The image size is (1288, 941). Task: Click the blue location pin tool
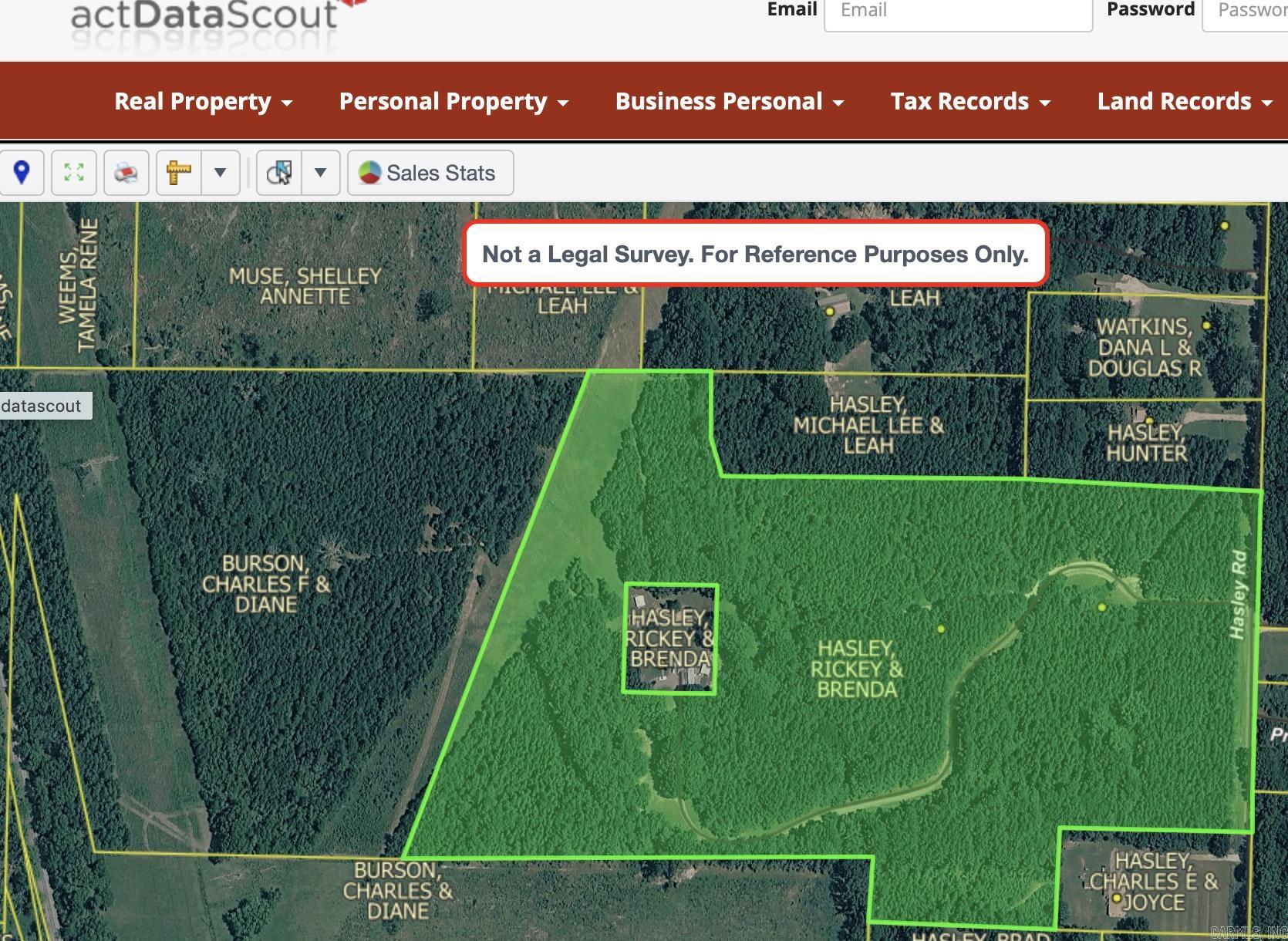click(x=22, y=173)
